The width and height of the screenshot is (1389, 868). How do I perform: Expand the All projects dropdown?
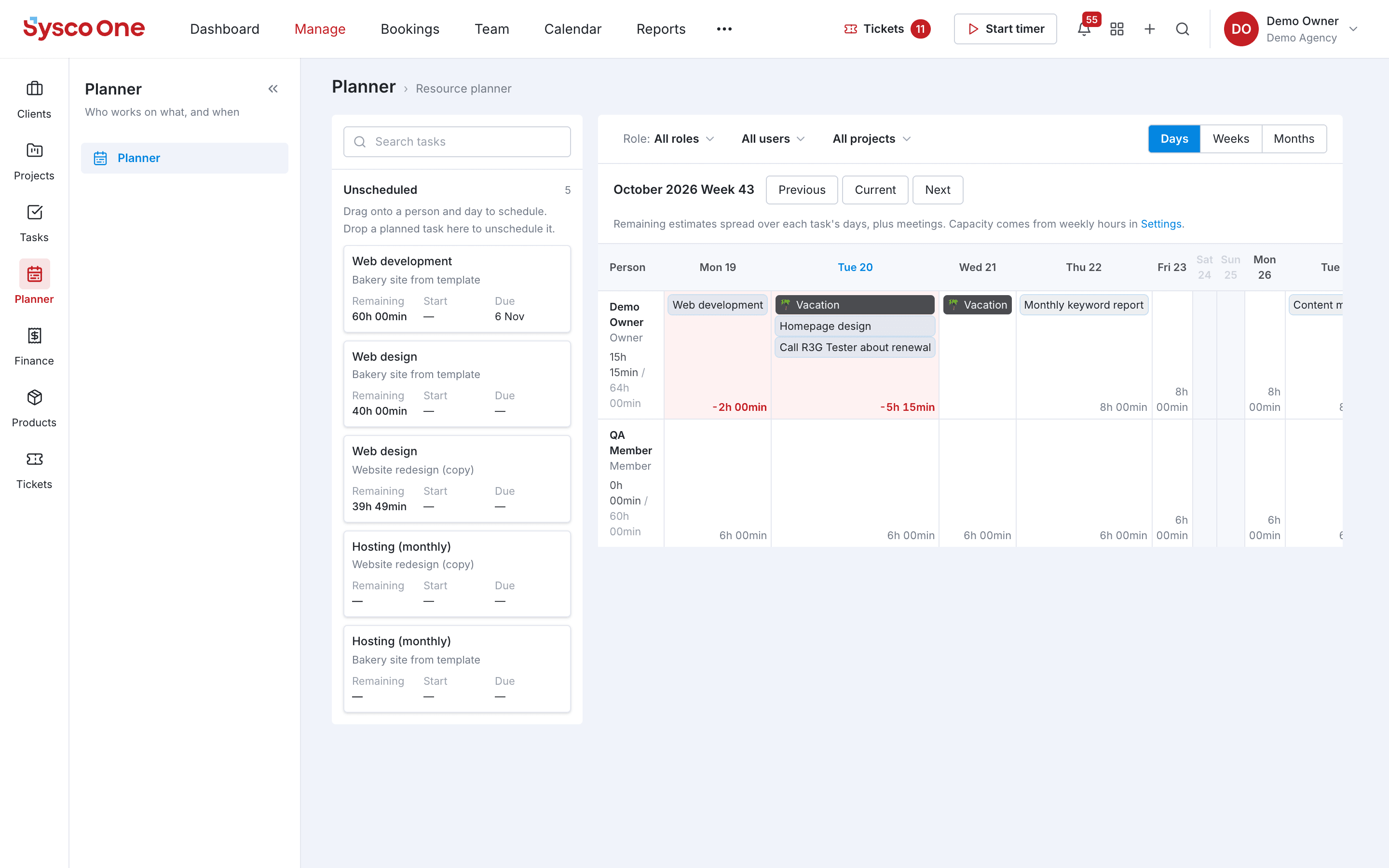(872, 139)
